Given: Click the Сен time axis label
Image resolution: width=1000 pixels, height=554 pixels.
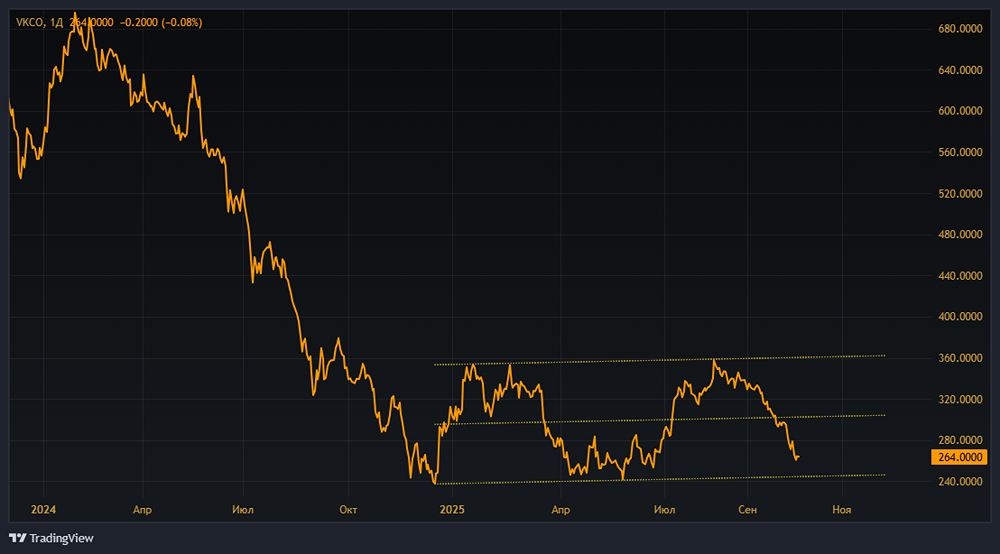Looking at the screenshot, I should pyautogui.click(x=747, y=509).
